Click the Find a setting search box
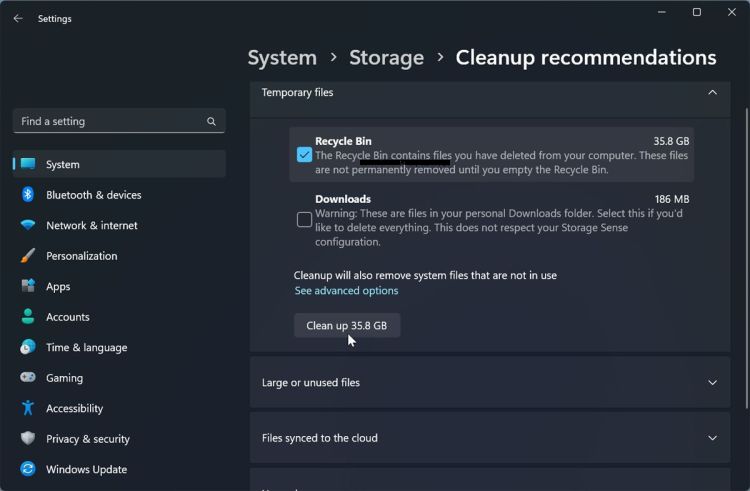Viewport: 750px width, 491px height. [110, 122]
